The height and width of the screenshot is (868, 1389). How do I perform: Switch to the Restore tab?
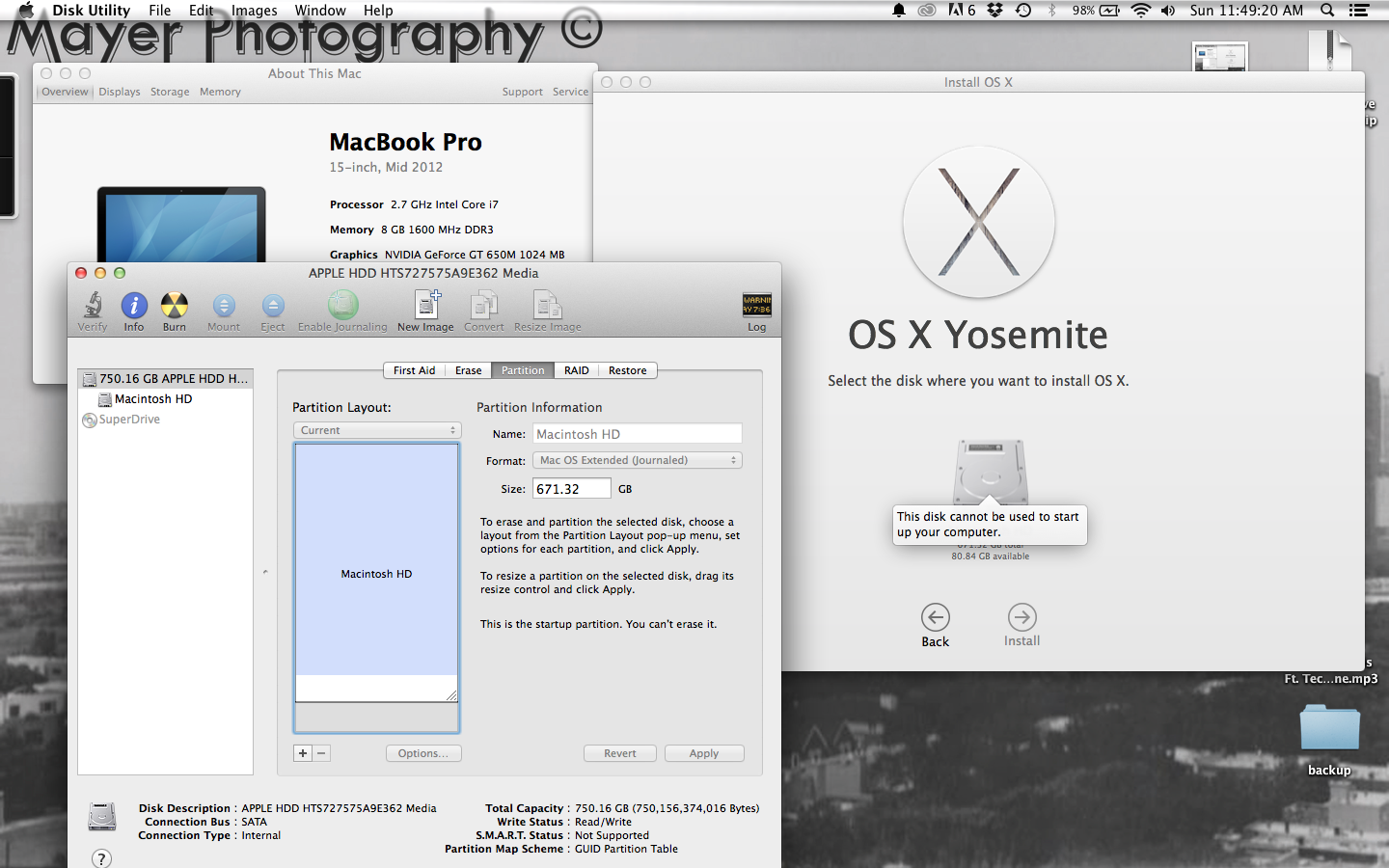[x=628, y=370]
